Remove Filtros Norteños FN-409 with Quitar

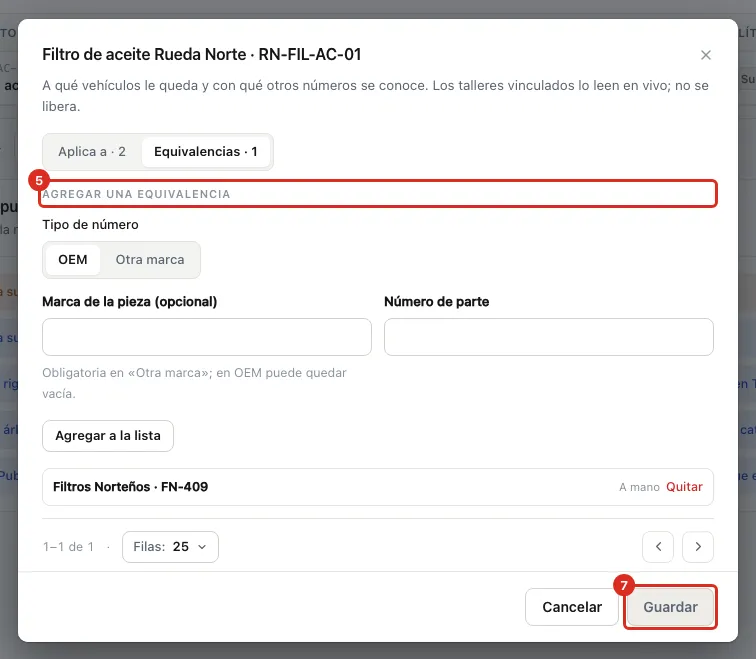[x=684, y=487]
